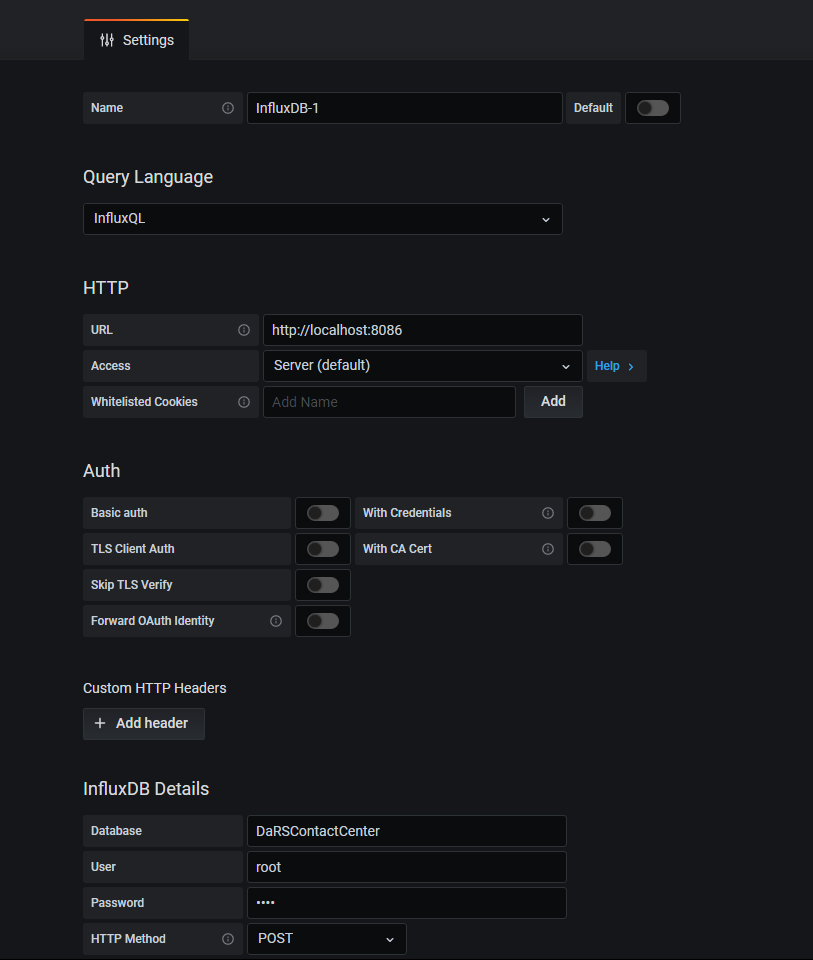The height and width of the screenshot is (960, 813).
Task: Expand the Access Help section
Action: [616, 366]
